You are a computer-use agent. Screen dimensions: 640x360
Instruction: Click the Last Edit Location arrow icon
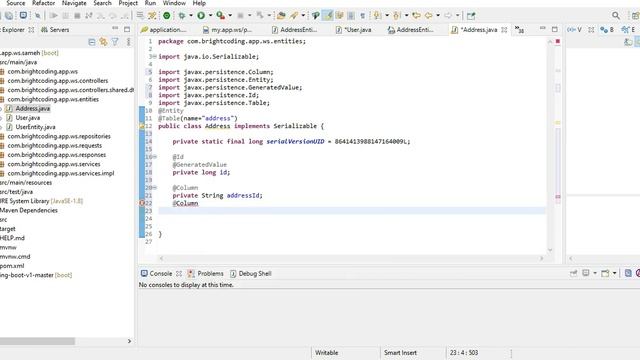[416, 16]
